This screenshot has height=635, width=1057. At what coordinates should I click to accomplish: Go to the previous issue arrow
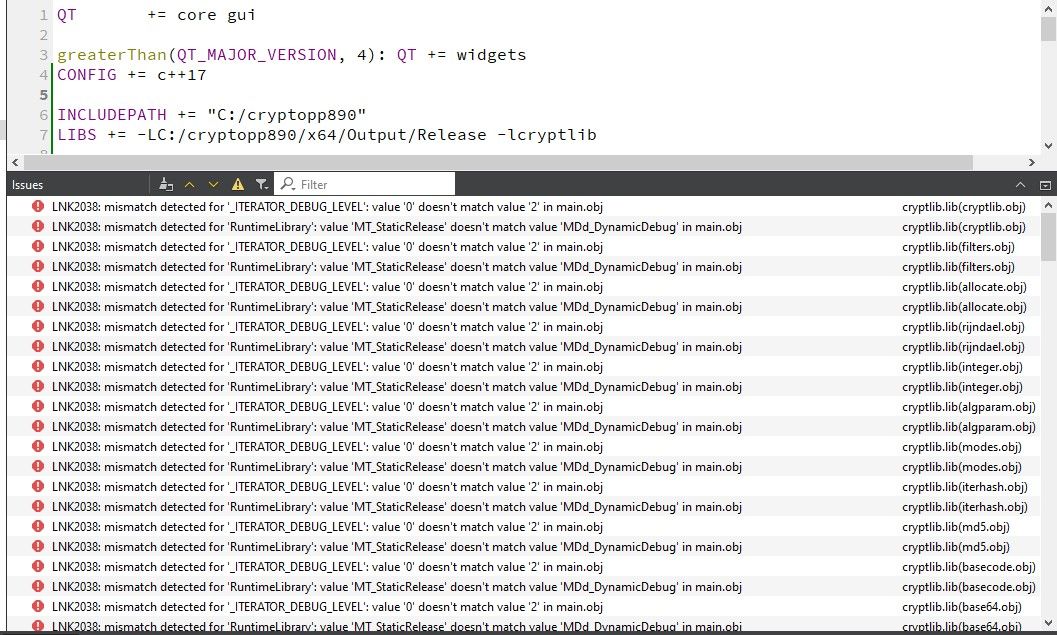pos(189,184)
